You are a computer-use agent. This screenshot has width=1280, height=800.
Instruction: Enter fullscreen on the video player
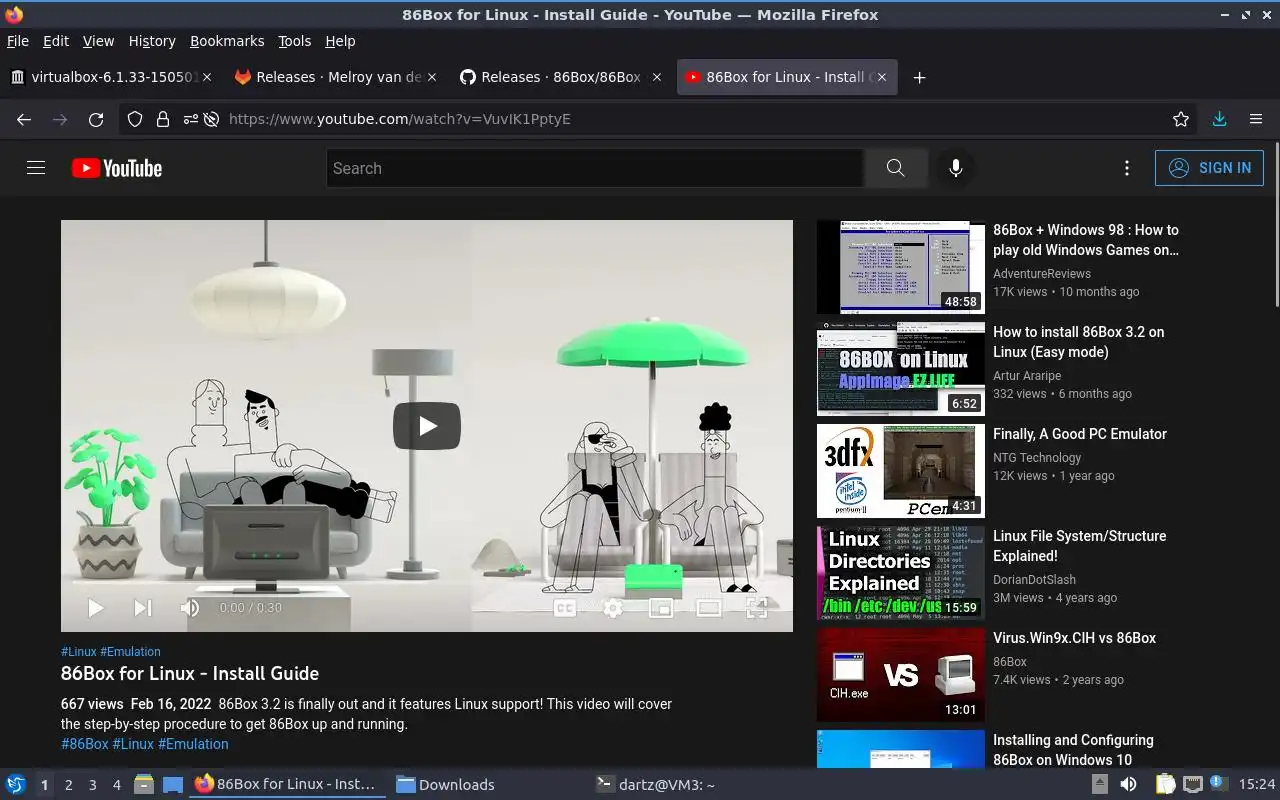(757, 607)
